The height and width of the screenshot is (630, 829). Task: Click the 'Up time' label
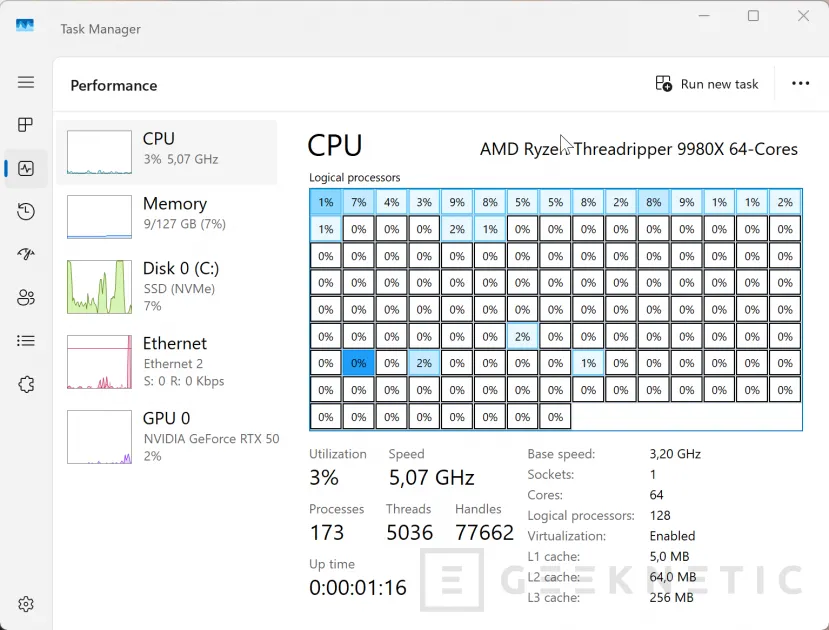[x=331, y=564]
